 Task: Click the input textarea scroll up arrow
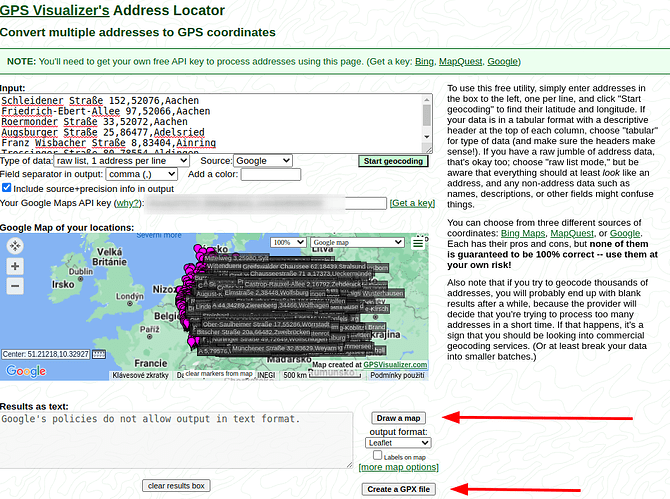pyautogui.click(x=427, y=100)
